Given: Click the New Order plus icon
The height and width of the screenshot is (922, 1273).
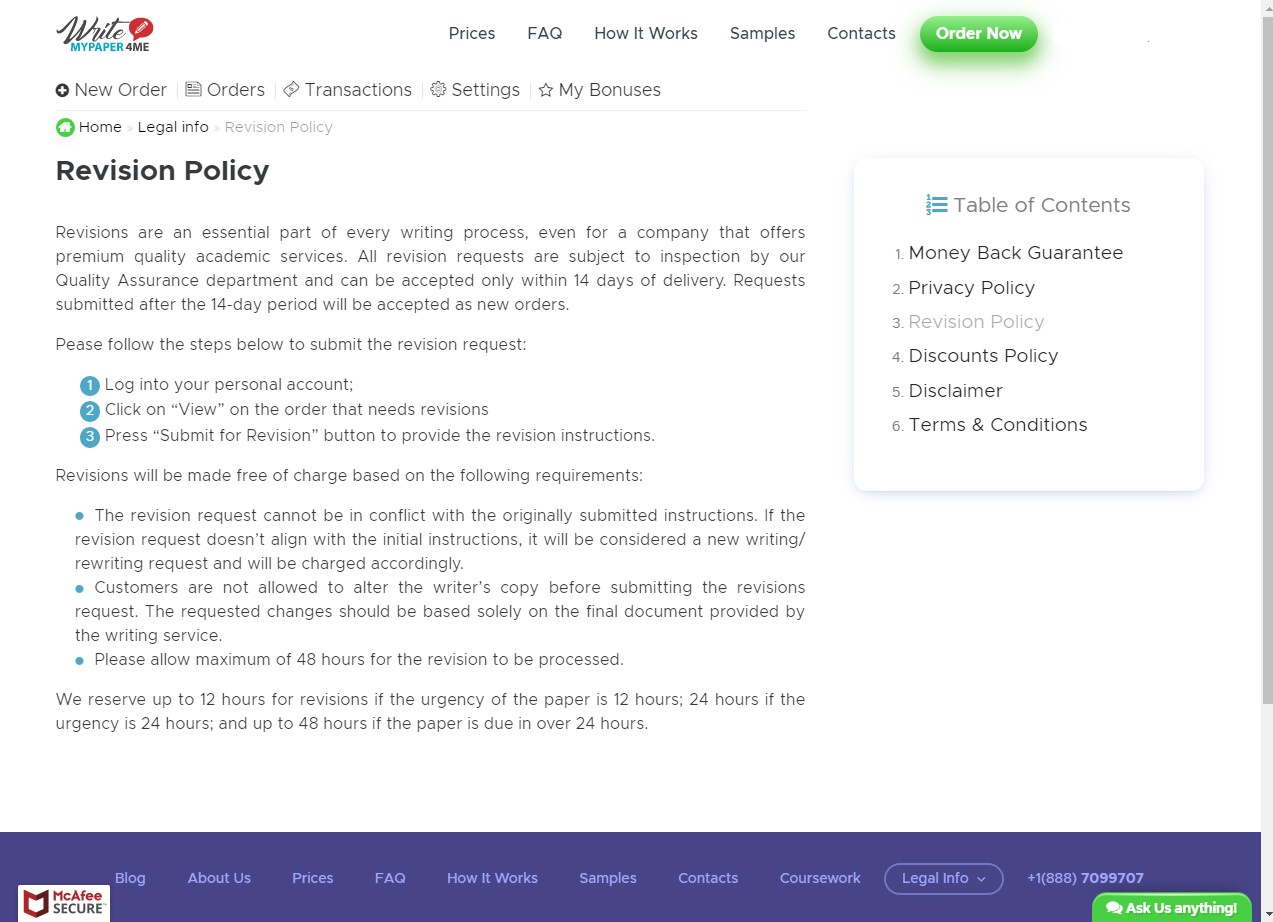Looking at the screenshot, I should tap(63, 90).
